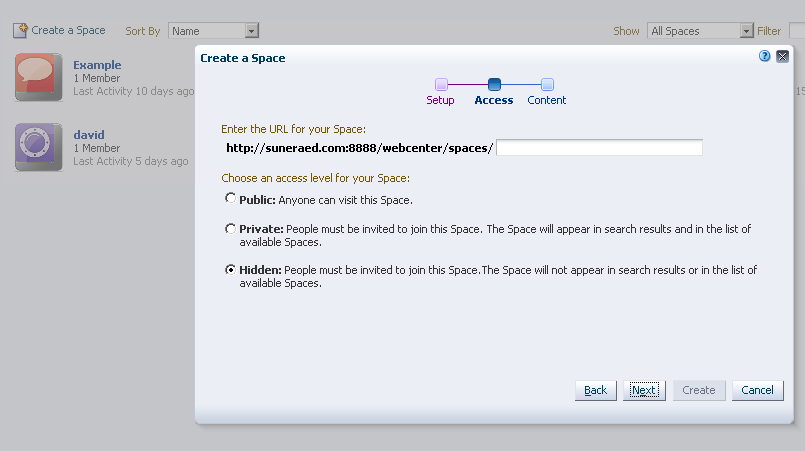Go to the Setup step label
Viewport: 805px width, 451px height.
(440, 100)
